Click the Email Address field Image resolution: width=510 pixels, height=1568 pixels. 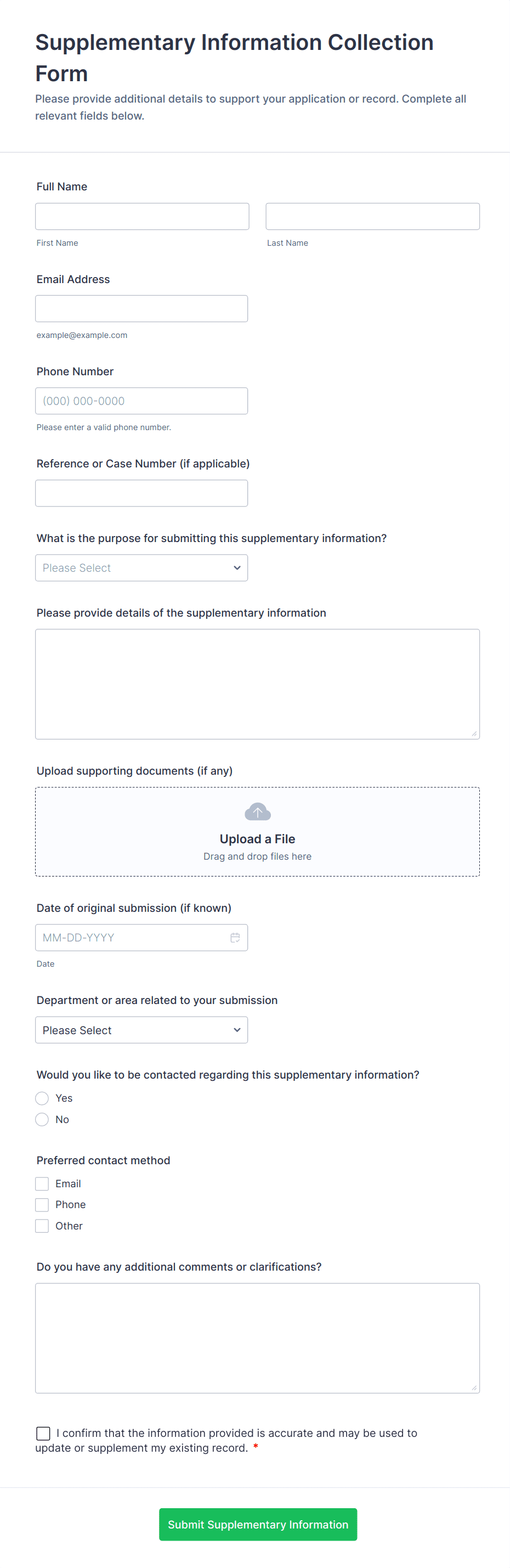141,309
